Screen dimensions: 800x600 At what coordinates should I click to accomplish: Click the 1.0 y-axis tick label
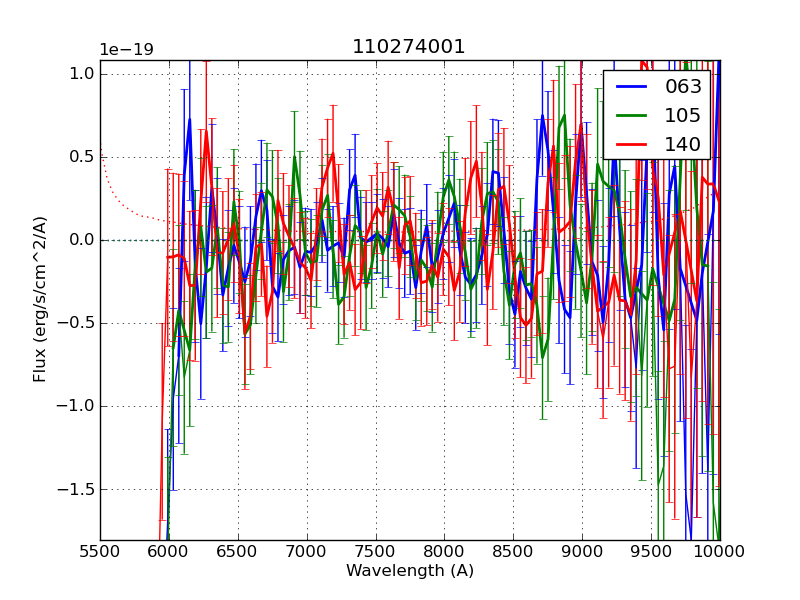click(83, 74)
